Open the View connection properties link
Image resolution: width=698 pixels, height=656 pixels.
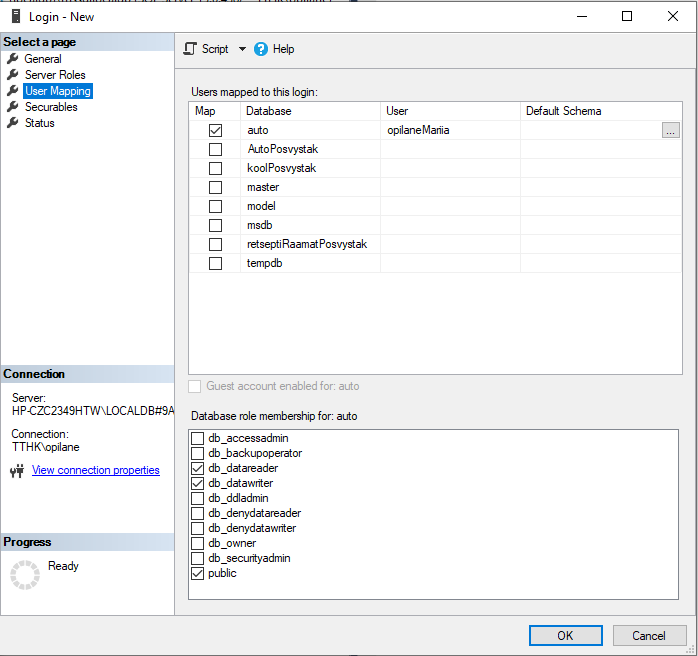(x=95, y=470)
